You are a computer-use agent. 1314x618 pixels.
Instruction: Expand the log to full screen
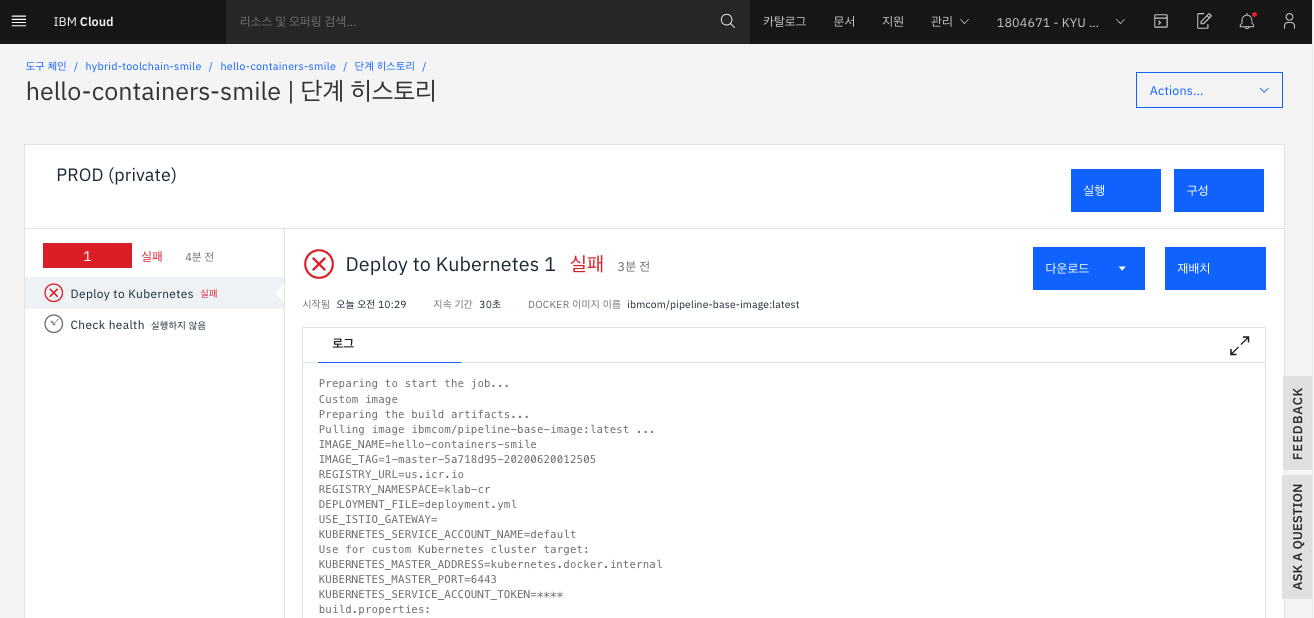1239,346
